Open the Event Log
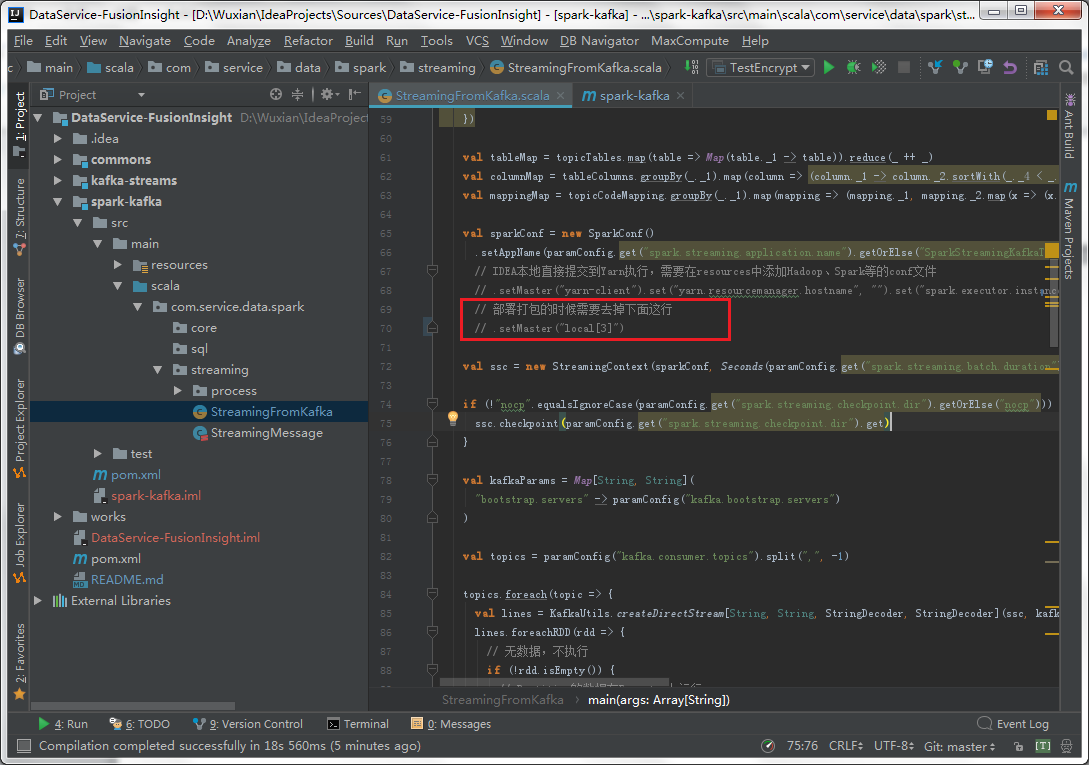 1013,724
